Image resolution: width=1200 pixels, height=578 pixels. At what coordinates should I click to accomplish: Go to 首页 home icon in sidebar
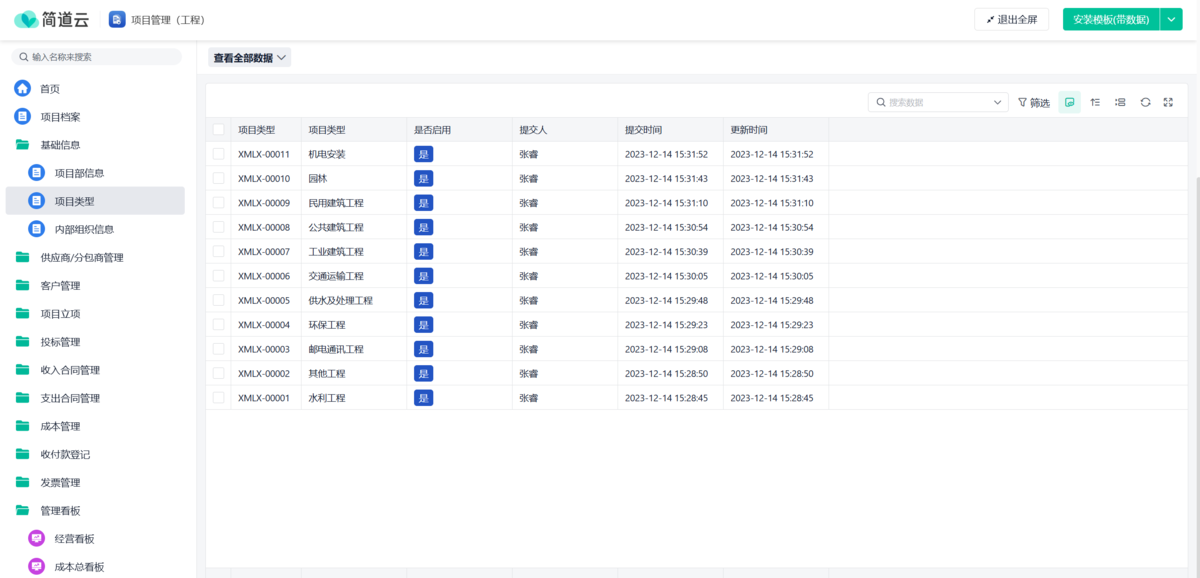[x=23, y=89]
